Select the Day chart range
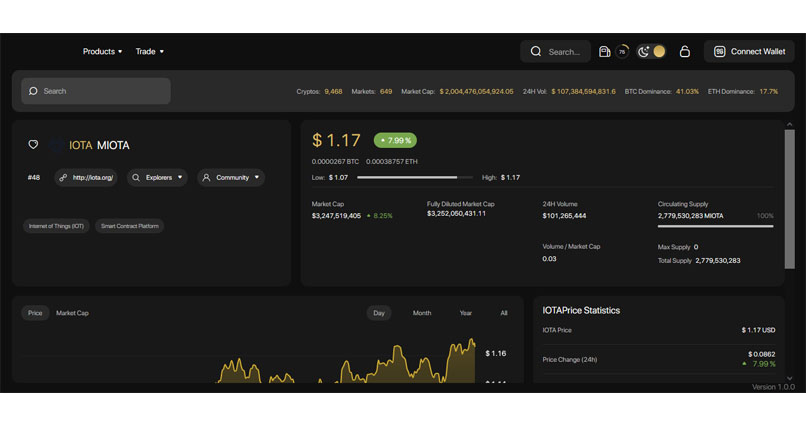This screenshot has height=430, width=806. [379, 313]
